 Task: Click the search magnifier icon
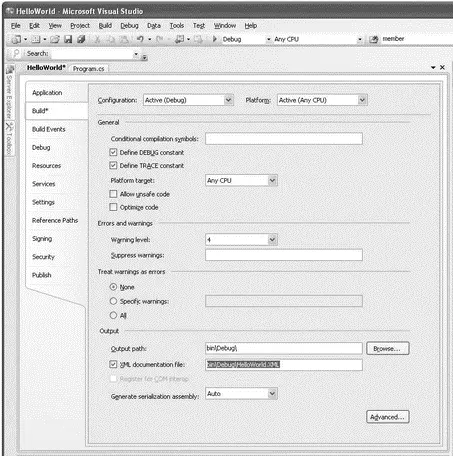16,53
